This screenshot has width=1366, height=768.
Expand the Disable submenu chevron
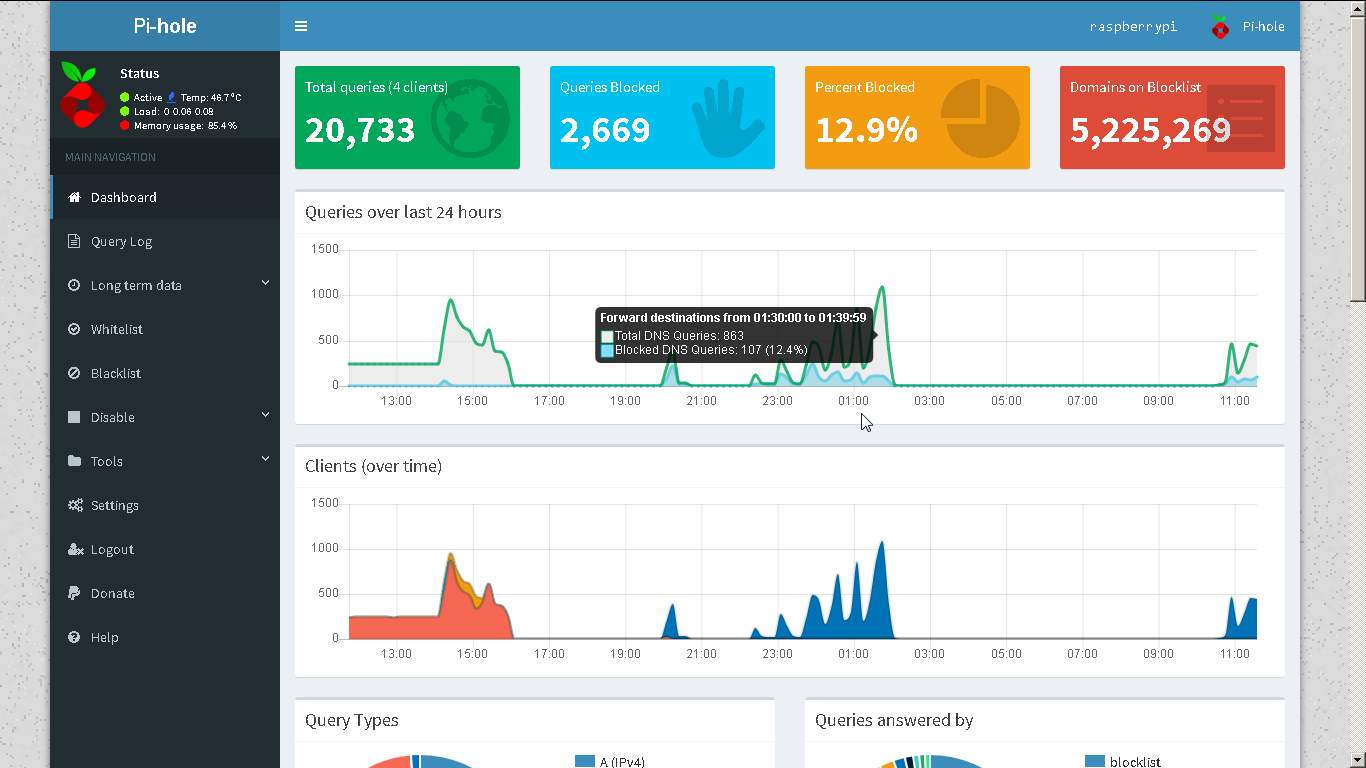click(x=265, y=415)
